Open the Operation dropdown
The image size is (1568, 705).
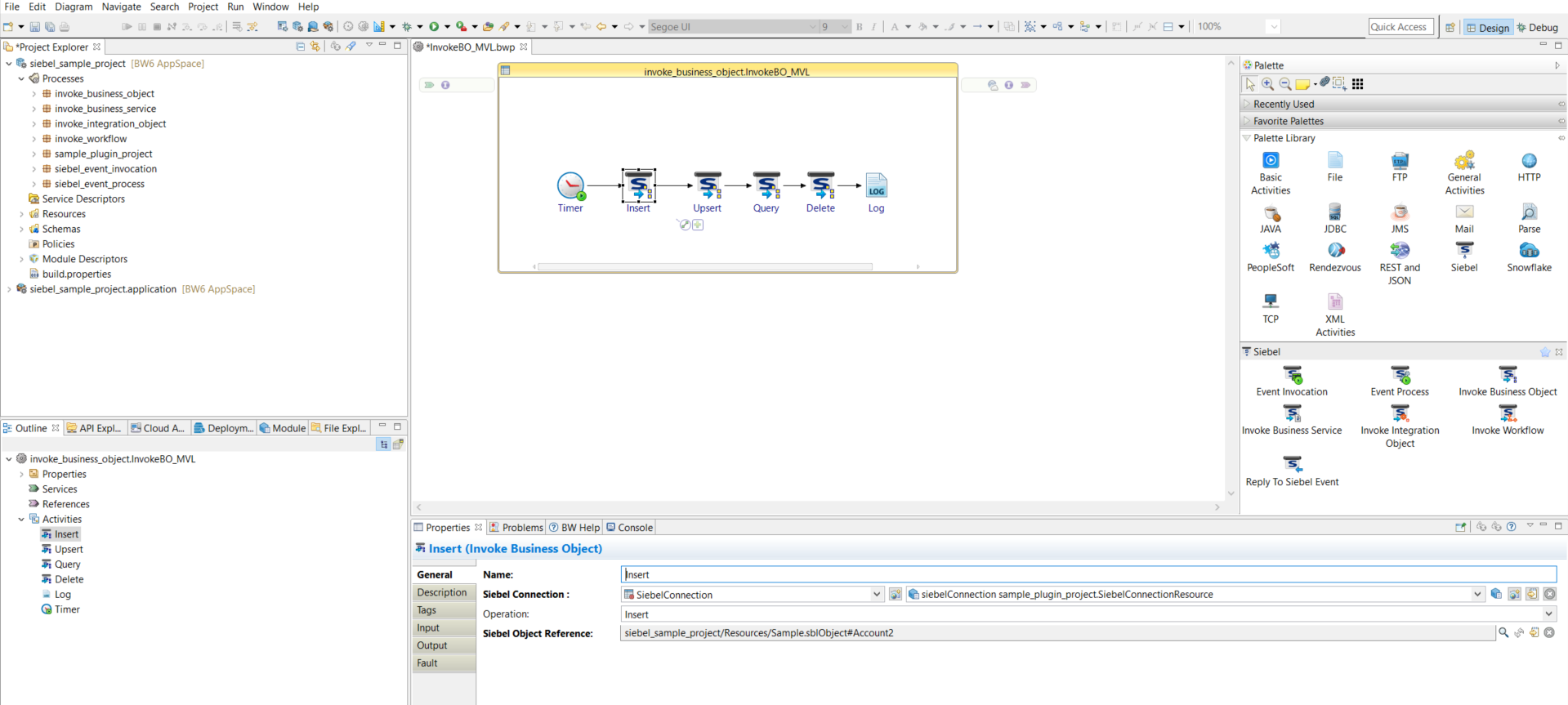coord(1548,614)
